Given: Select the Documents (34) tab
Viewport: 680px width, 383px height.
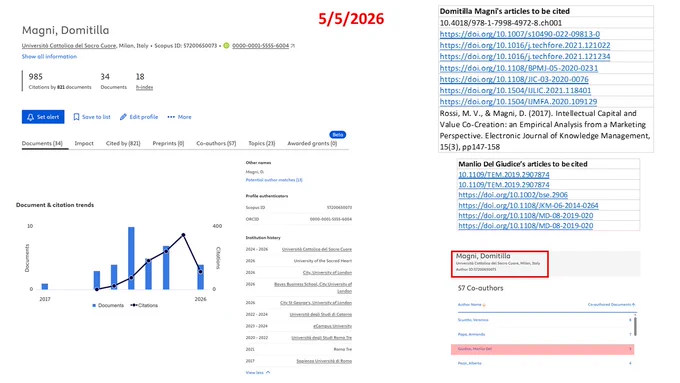Looking at the screenshot, I should click(42, 143).
